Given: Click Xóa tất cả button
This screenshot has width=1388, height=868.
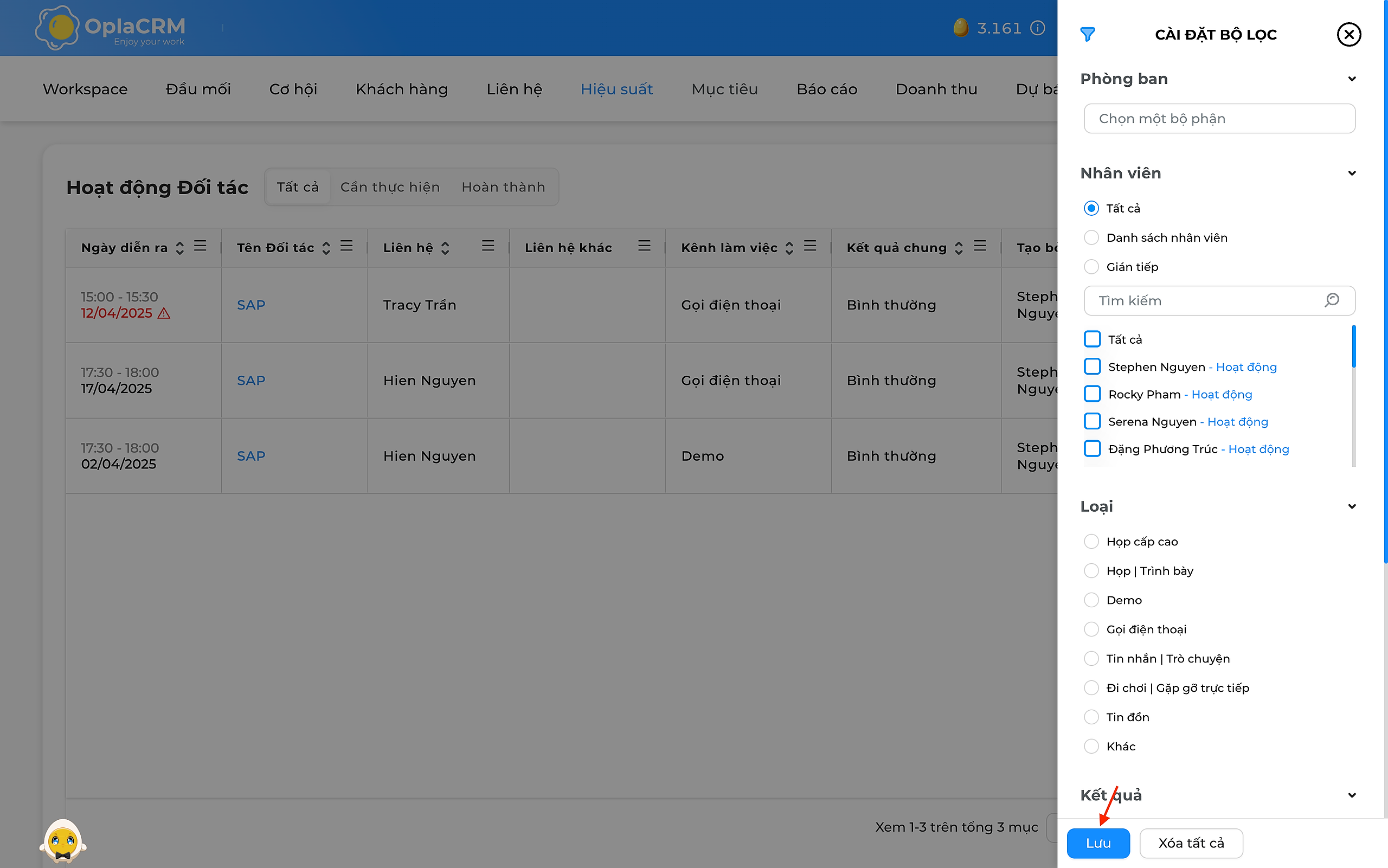Looking at the screenshot, I should point(1191,843).
